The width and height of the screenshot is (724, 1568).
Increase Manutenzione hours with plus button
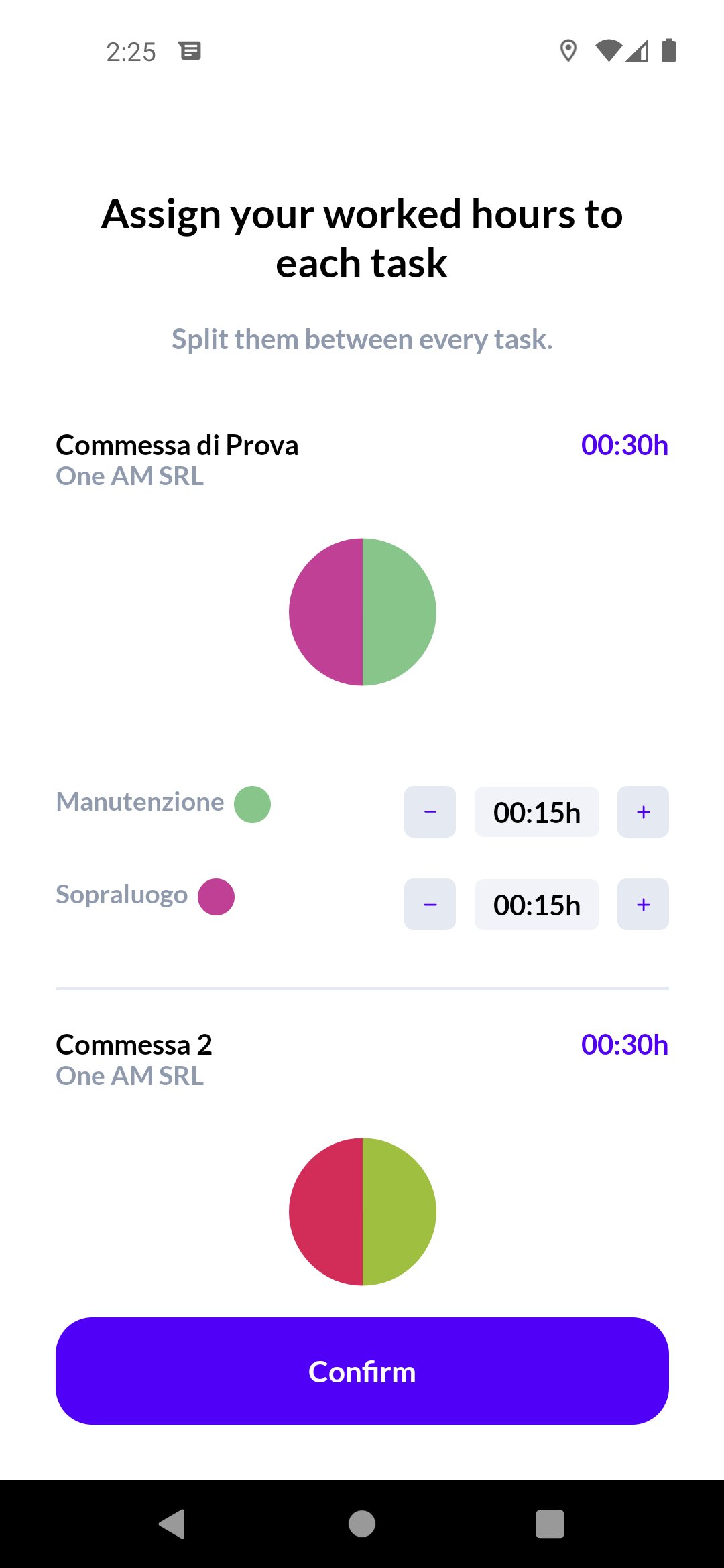[x=643, y=811]
